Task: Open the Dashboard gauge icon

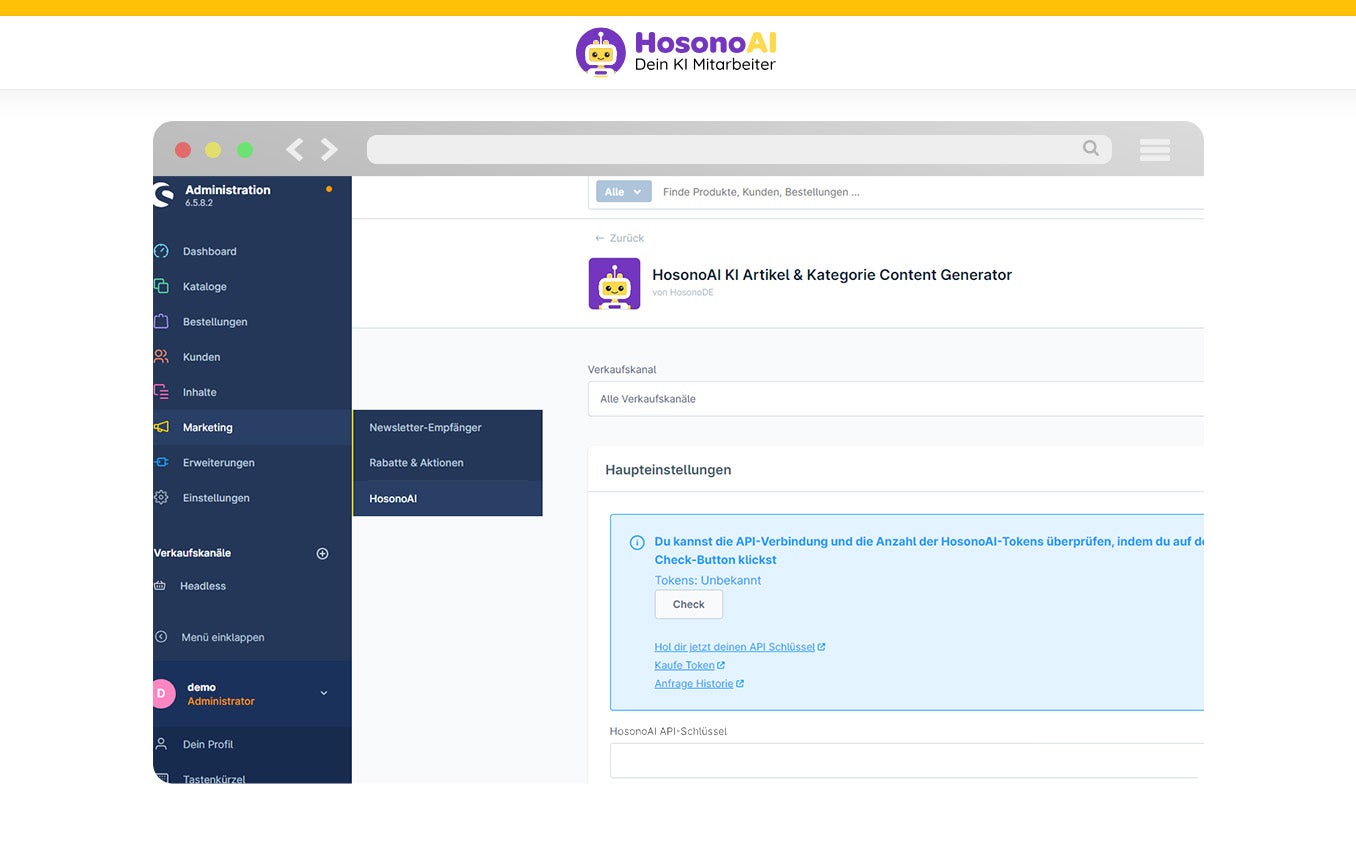Action: coord(161,251)
